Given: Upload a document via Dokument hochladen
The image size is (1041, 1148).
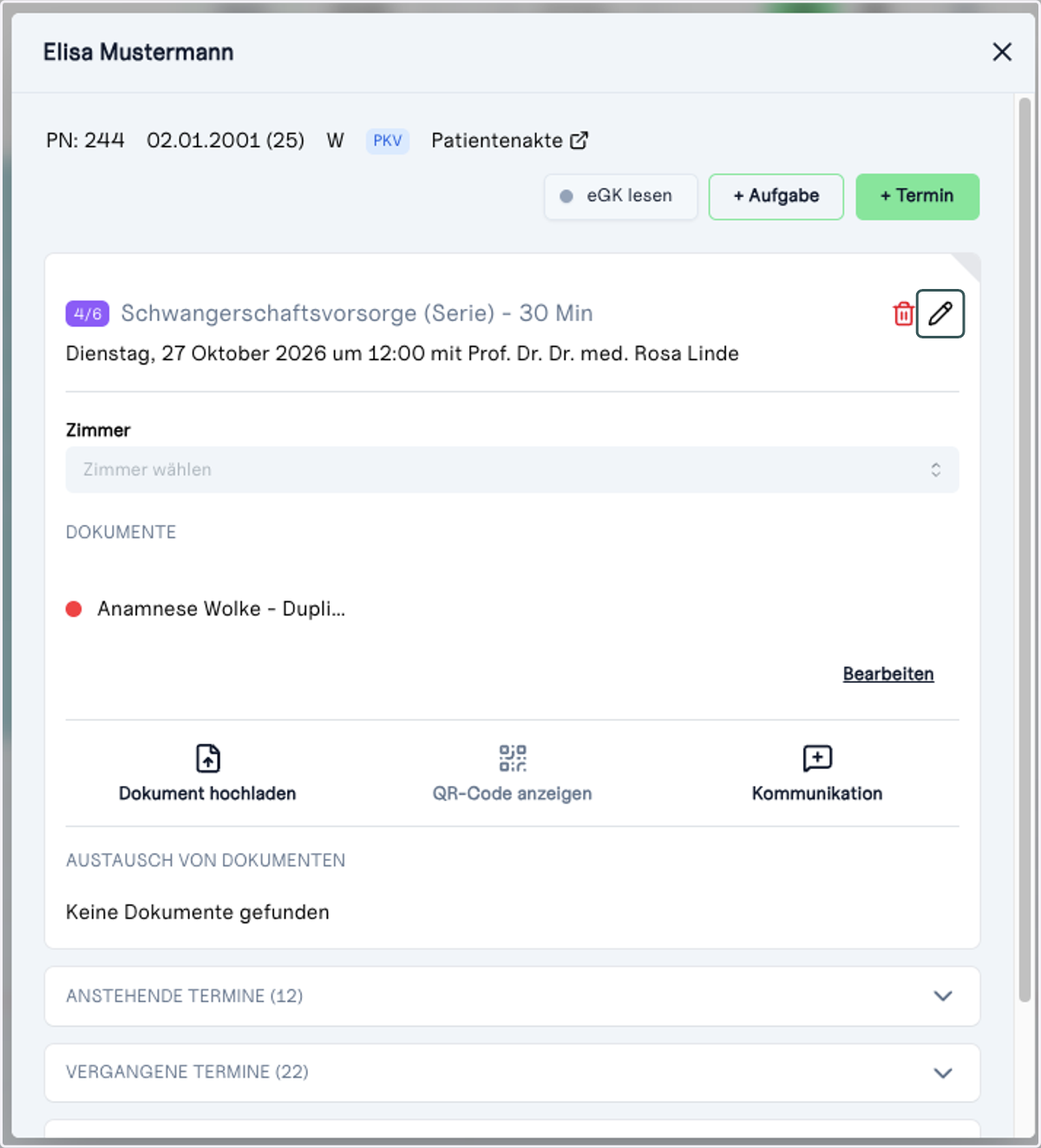Looking at the screenshot, I should (x=207, y=772).
